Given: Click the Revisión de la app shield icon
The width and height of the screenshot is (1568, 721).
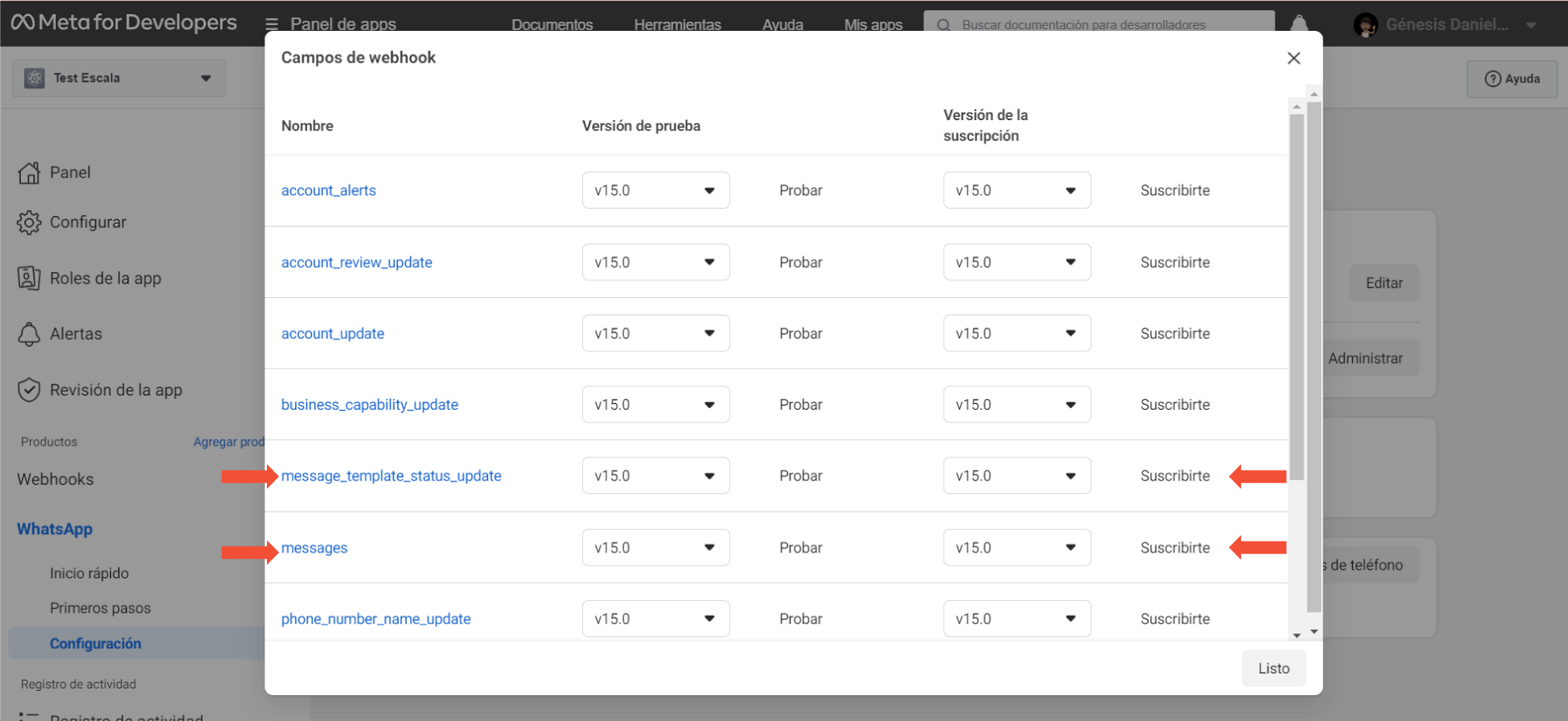Looking at the screenshot, I should click(x=29, y=390).
